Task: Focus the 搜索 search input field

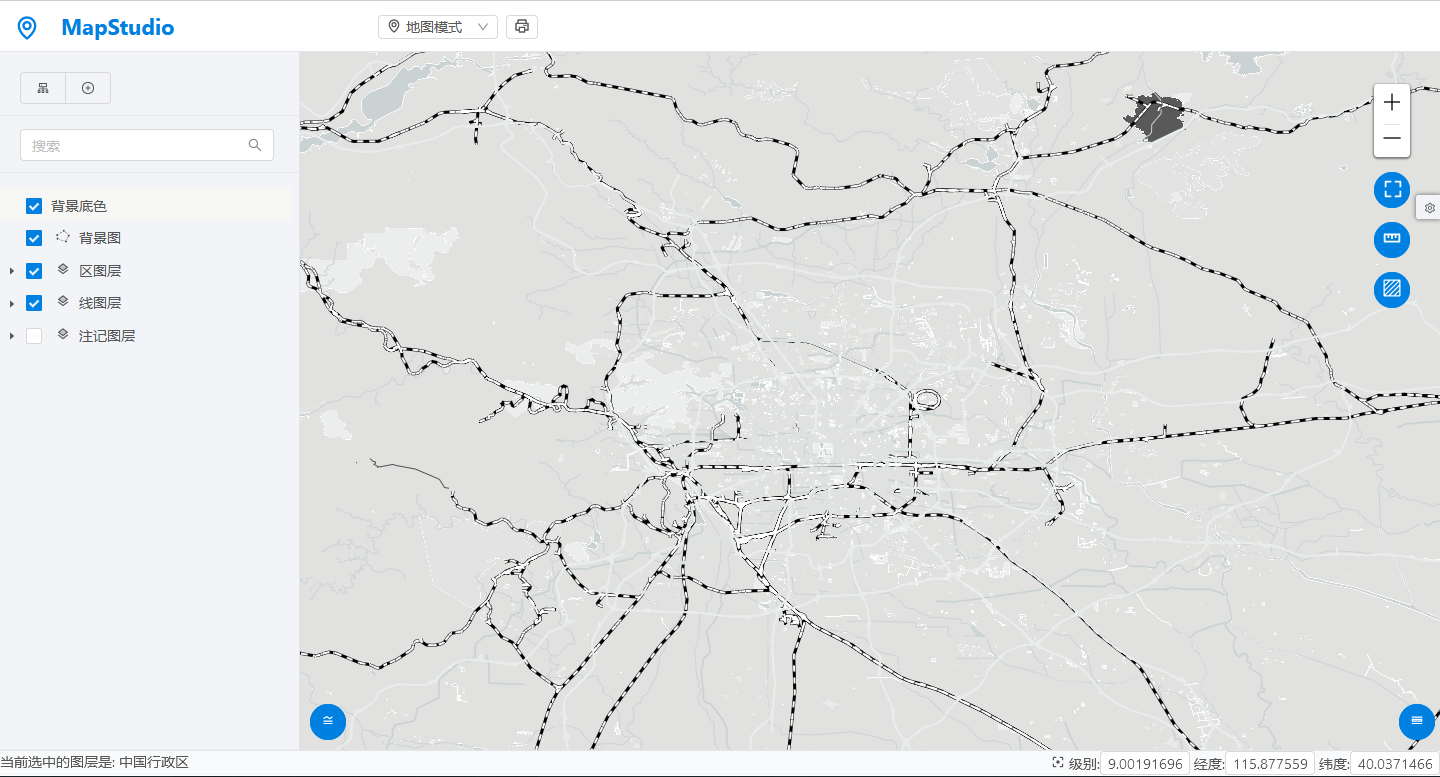Action: 147,145
